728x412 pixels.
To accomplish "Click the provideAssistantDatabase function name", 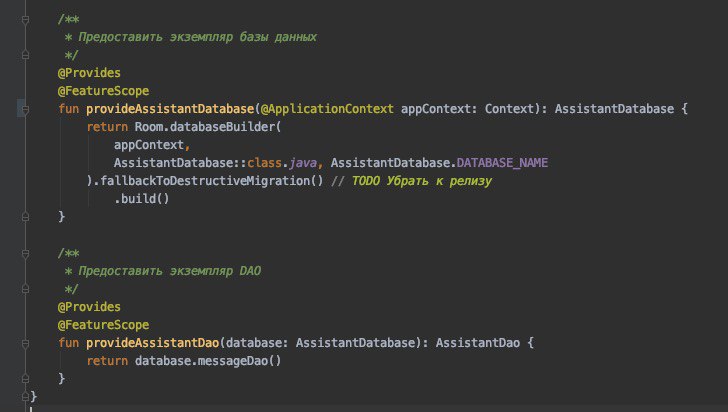I will (x=170, y=109).
